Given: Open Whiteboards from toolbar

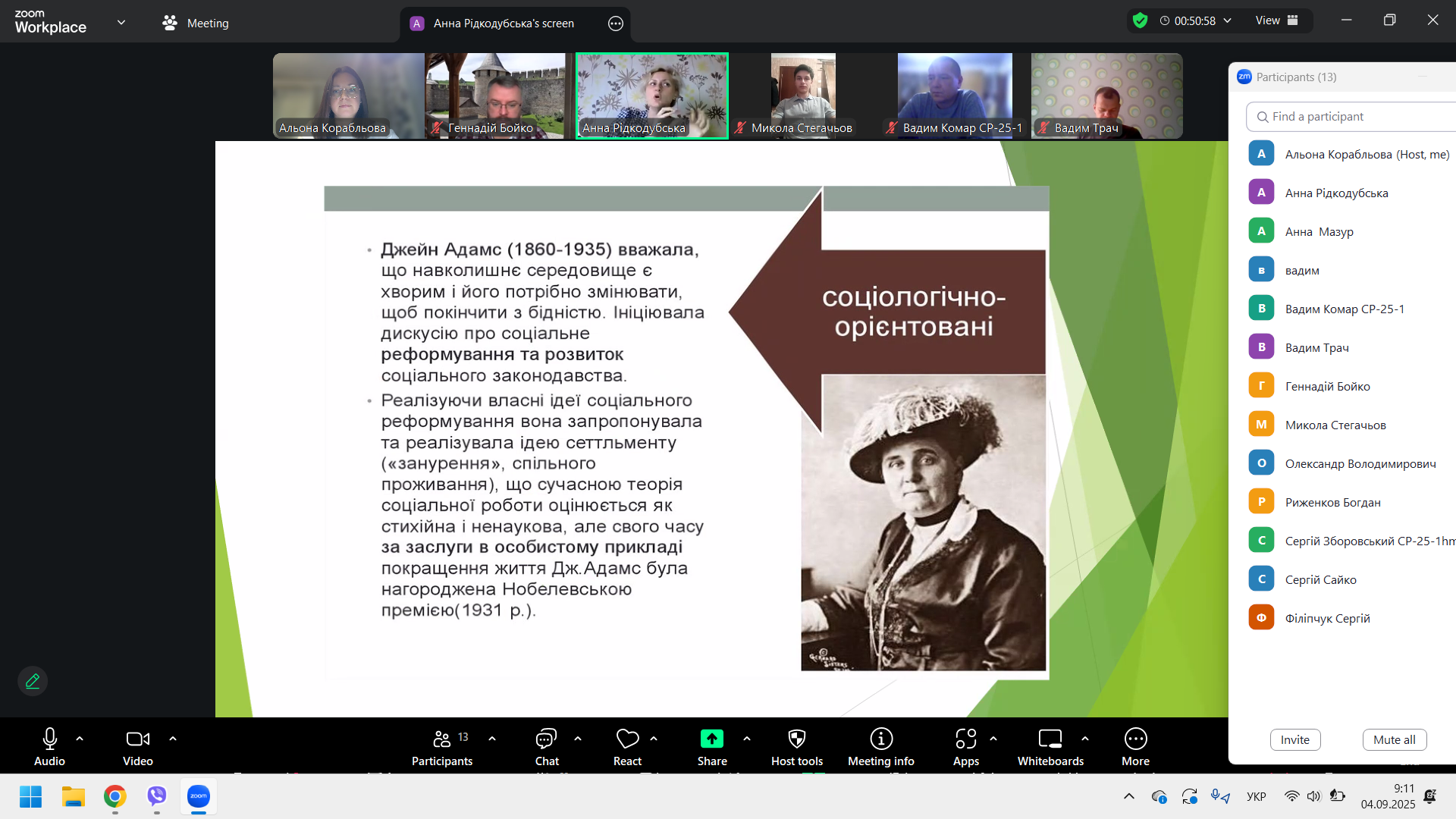Looking at the screenshot, I should coord(1050,739).
